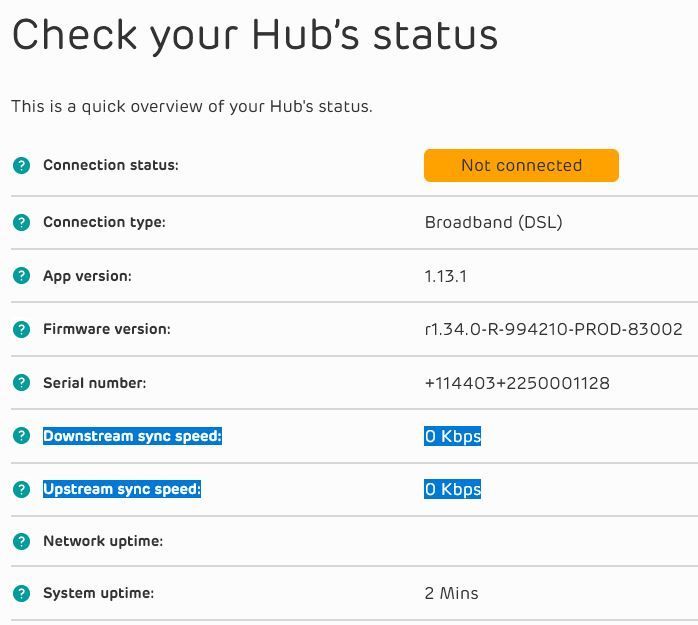This screenshot has width=698, height=625.
Task: Click help icon beside Network uptime
Action: point(21,541)
